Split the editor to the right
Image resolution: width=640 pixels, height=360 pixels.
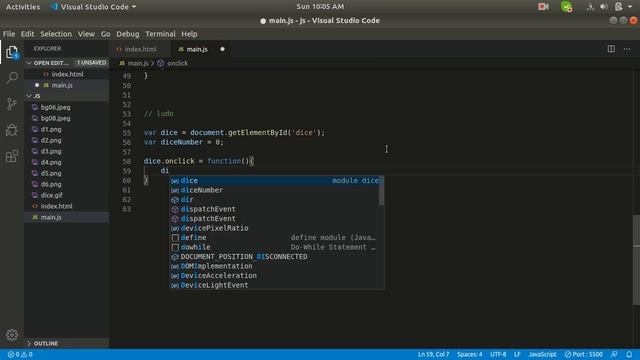[611, 49]
